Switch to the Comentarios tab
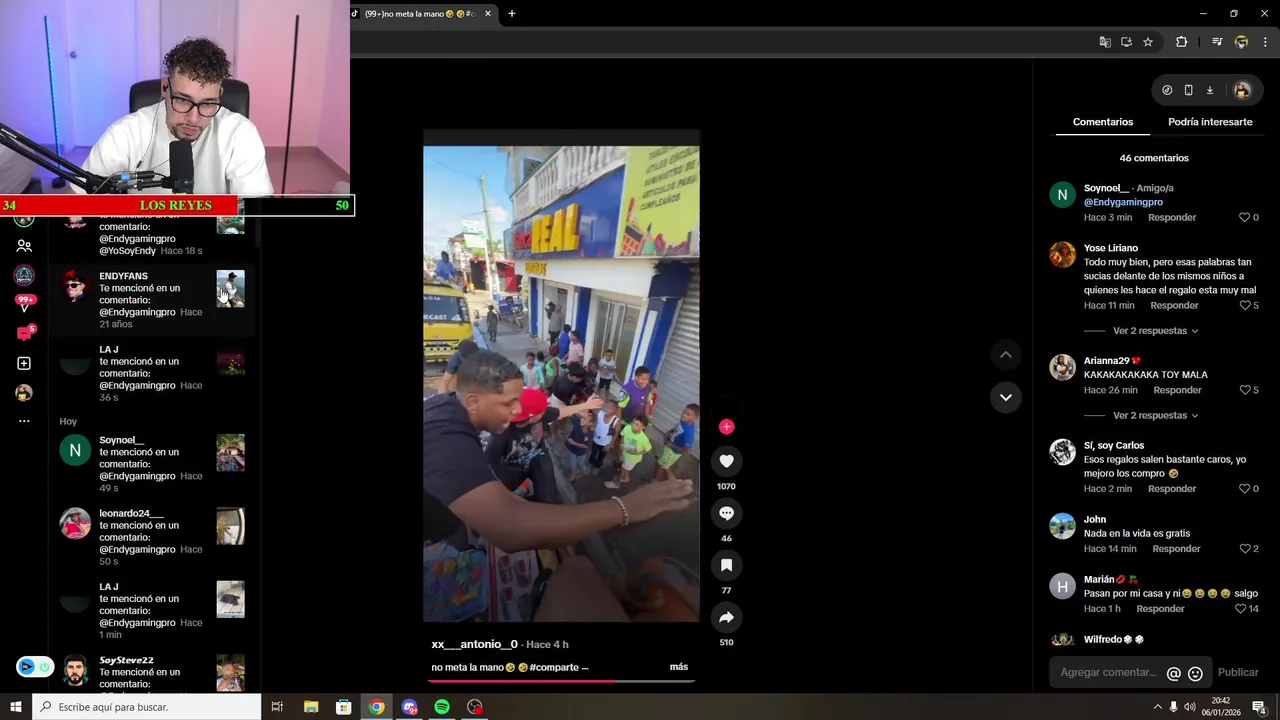Screen dimensions: 1280x720 coord(1103,122)
